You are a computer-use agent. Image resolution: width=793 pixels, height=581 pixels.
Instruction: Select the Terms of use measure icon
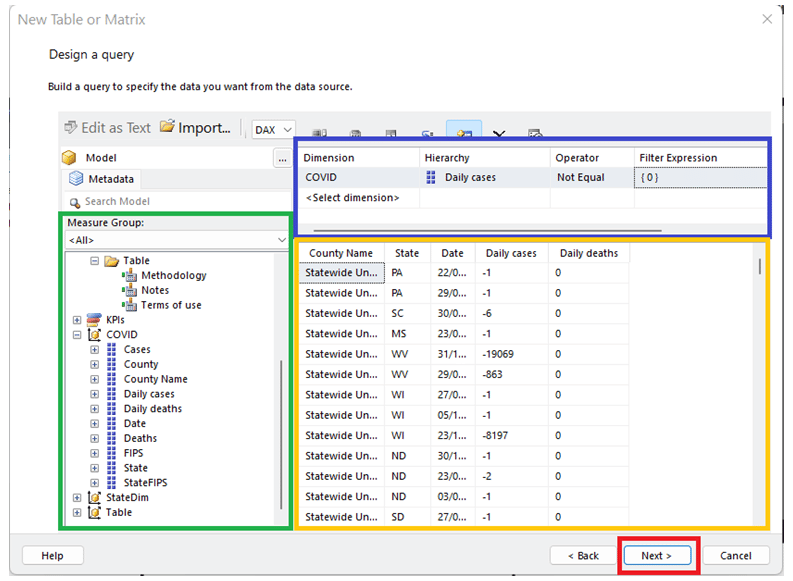[x=129, y=305]
